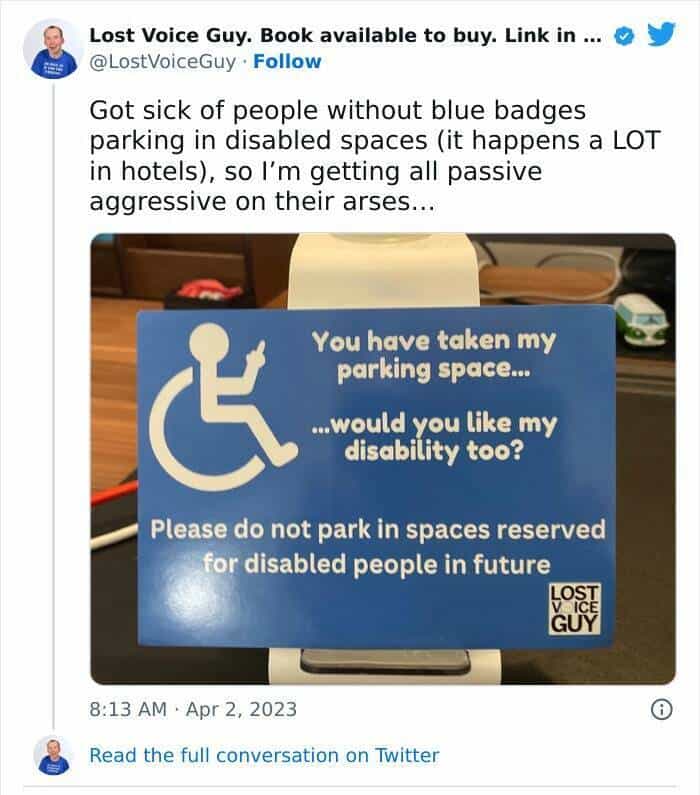Click the green camper van toy in photo
700x795 pixels.
click(x=642, y=321)
